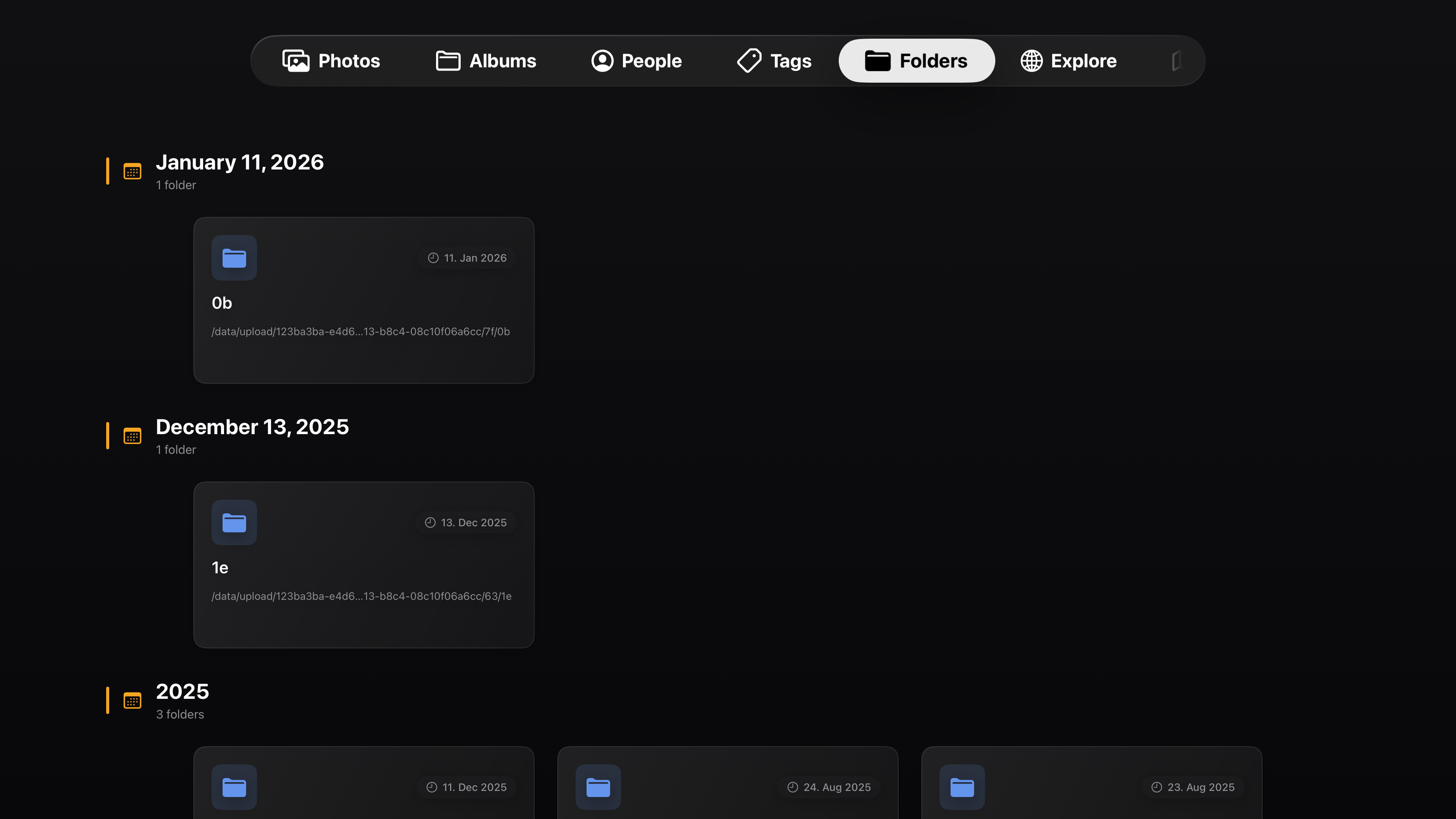Viewport: 1456px width, 819px height.
Task: Click the folder icon dated 23. Aug 2025
Action: (x=962, y=787)
